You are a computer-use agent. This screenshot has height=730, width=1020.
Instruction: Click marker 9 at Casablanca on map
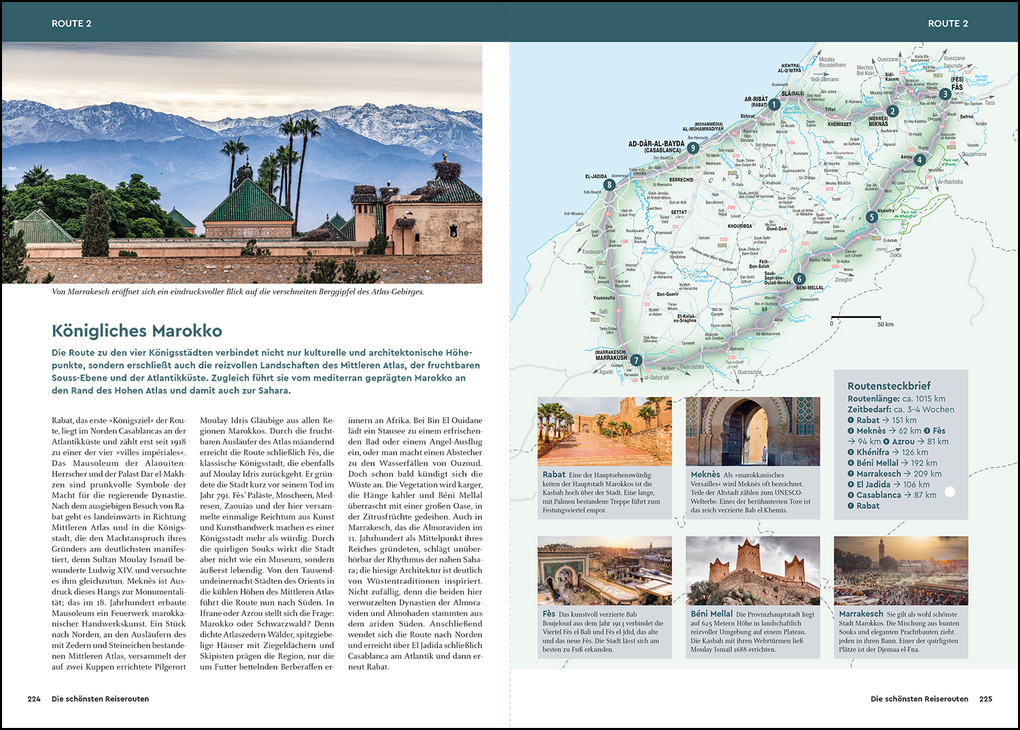[692, 147]
